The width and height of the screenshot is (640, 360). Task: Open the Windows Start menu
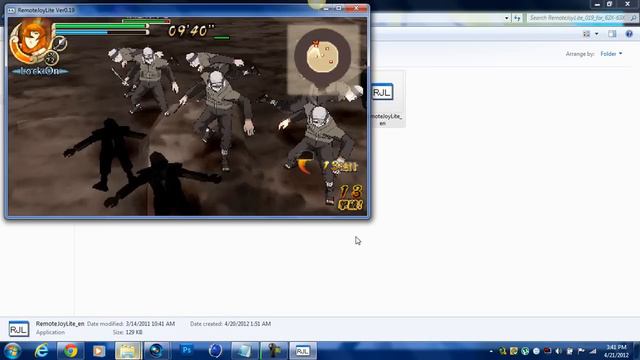coord(12,351)
